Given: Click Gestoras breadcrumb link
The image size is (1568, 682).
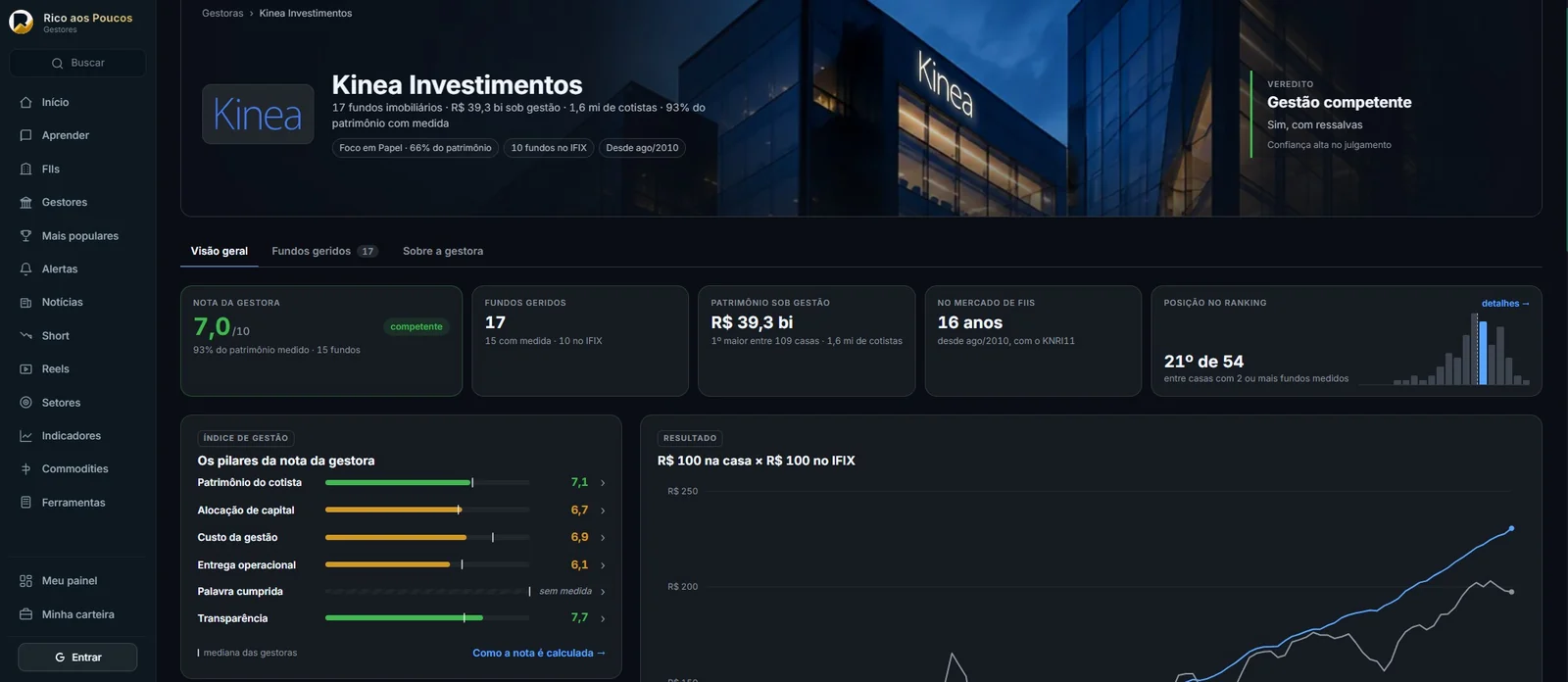Looking at the screenshot, I should coord(222,13).
